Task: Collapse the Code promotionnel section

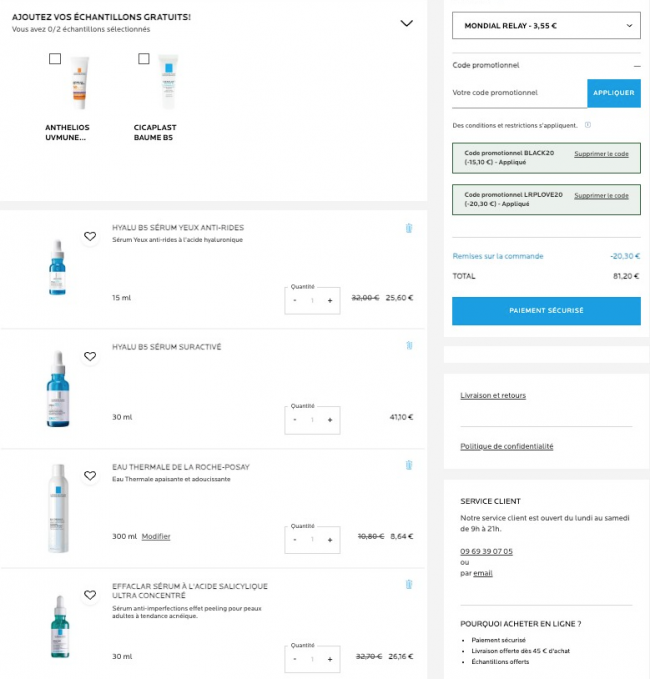Action: click(x=636, y=65)
